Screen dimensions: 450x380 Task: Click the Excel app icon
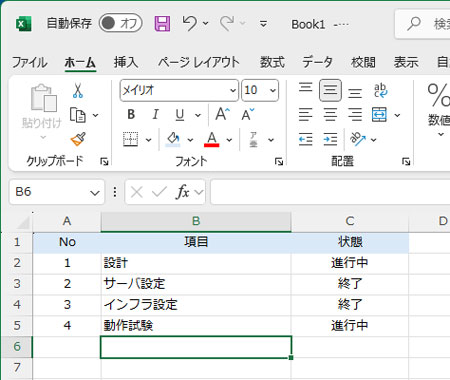click(24, 24)
